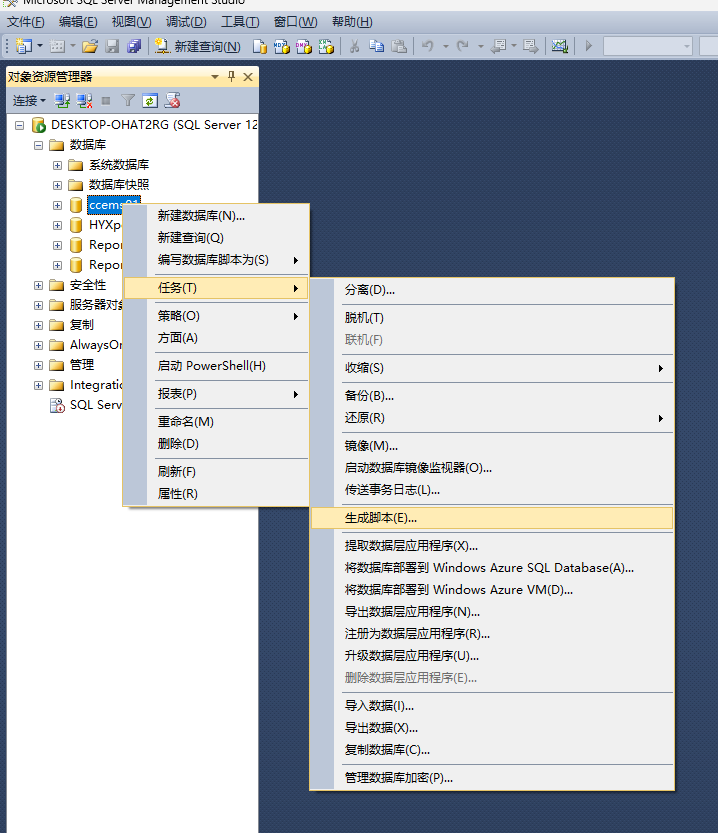Expand 安全性 folder
The image size is (718, 833).
pos(38,285)
